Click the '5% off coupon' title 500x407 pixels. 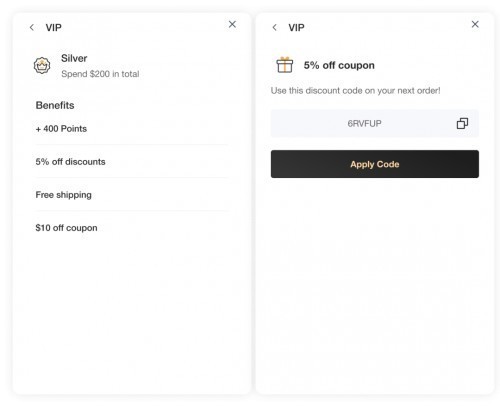coord(339,65)
